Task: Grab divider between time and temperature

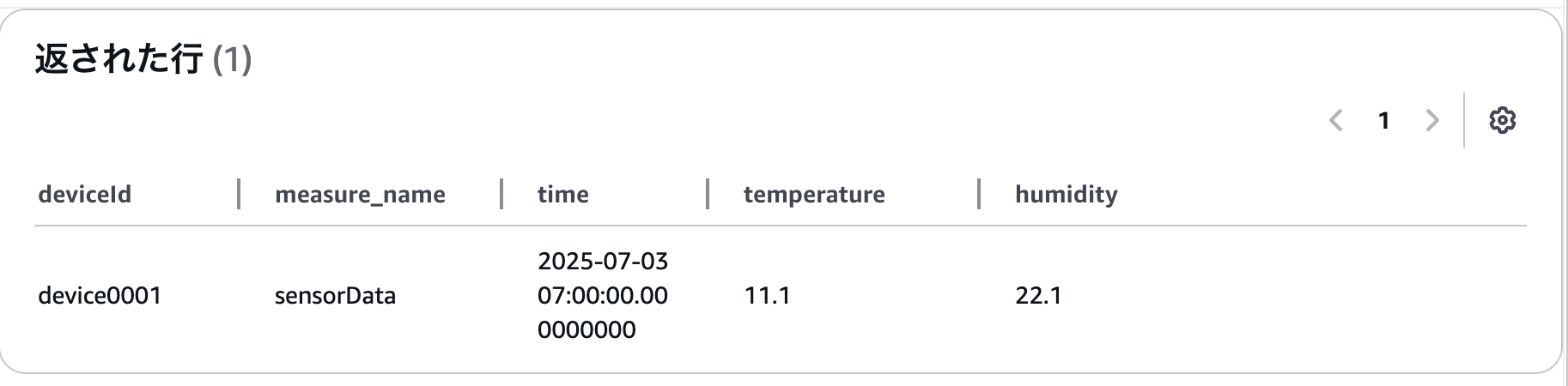Action: (708, 194)
